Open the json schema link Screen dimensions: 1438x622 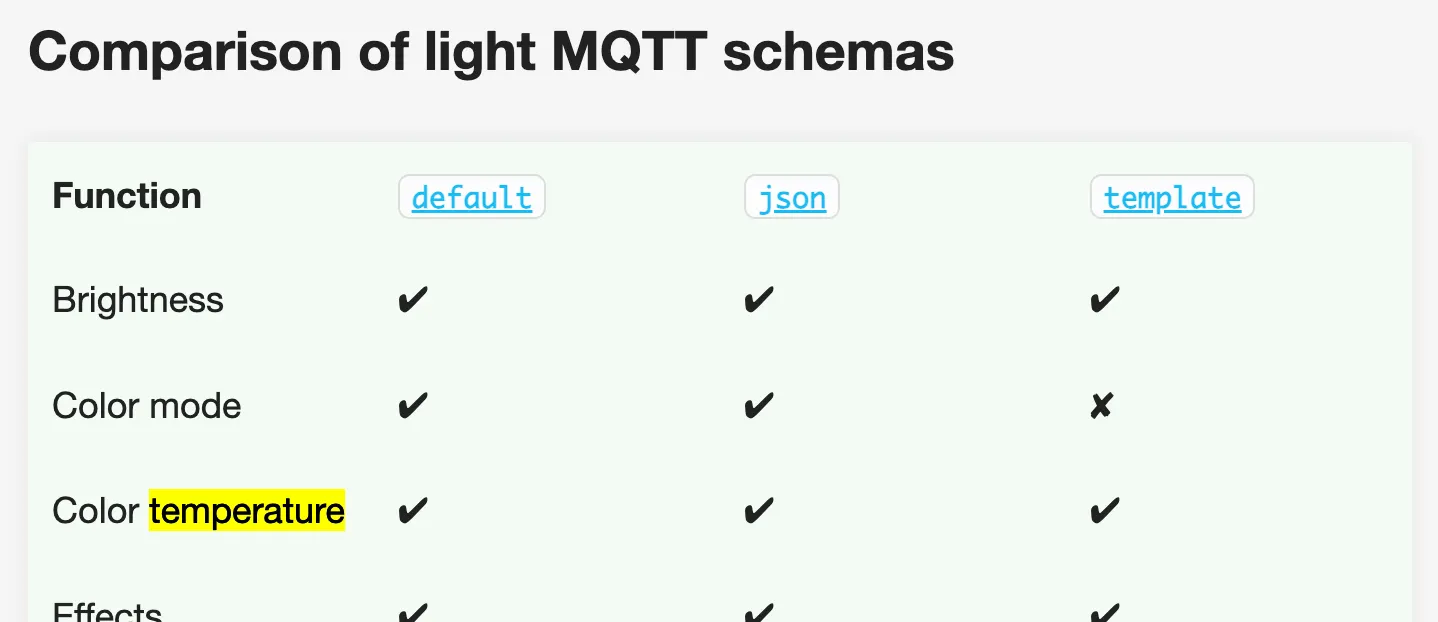791,198
